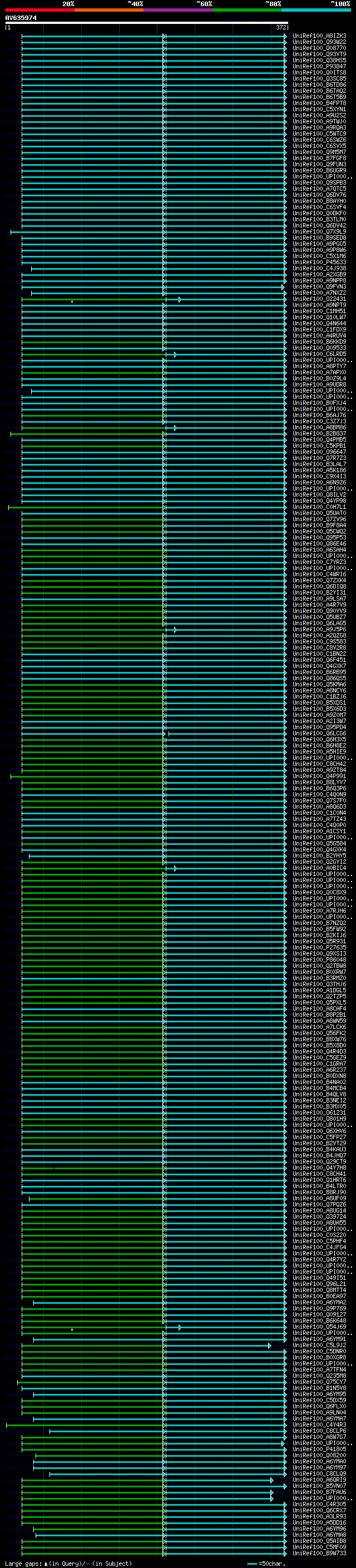The width and height of the screenshot is (356, 1568).
Task: Open hit UniRef100_A8IZK3
Action: point(319,36)
